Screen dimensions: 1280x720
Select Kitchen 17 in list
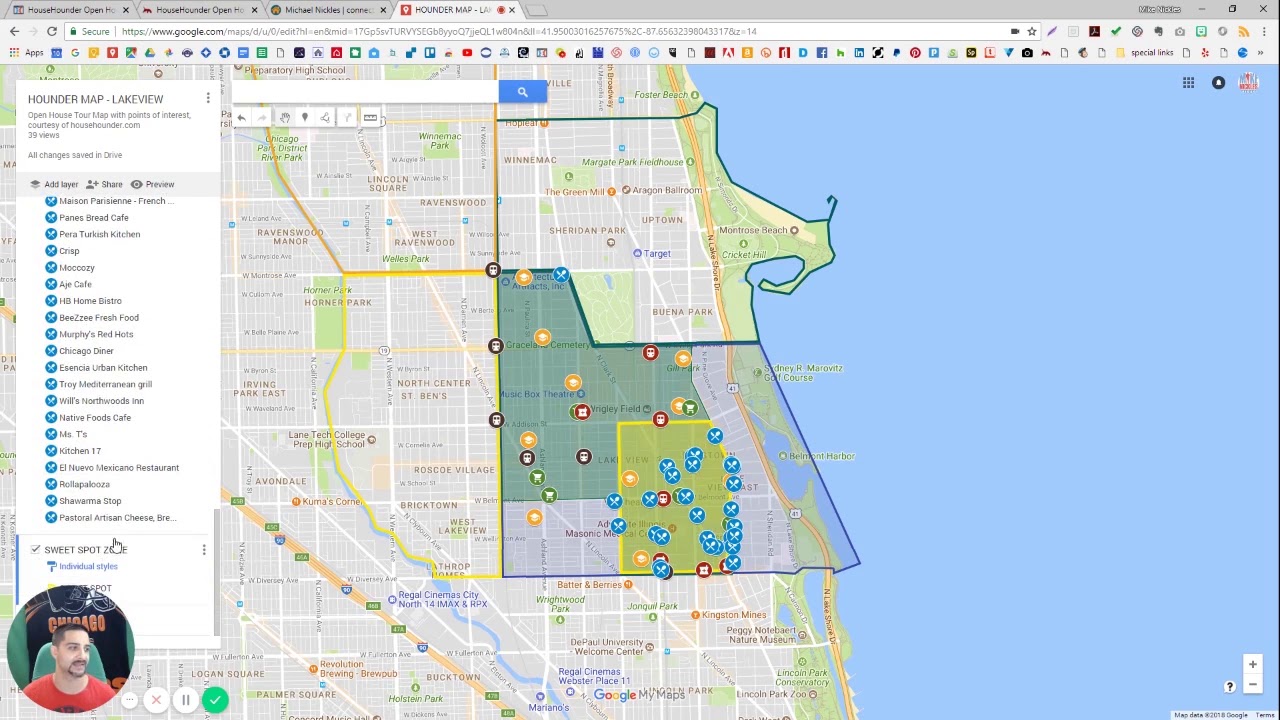pyautogui.click(x=80, y=451)
